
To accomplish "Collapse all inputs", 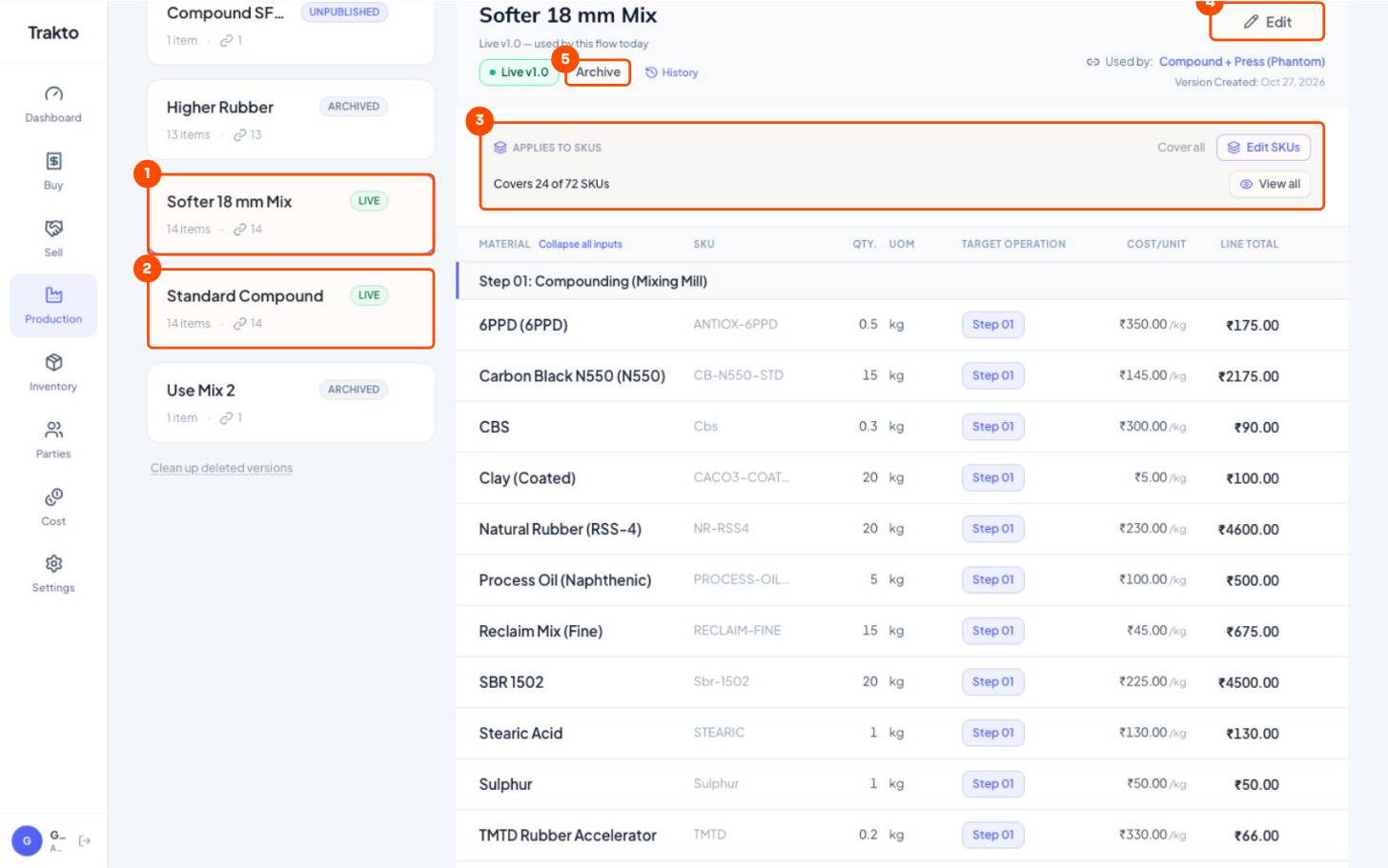I will [580, 245].
